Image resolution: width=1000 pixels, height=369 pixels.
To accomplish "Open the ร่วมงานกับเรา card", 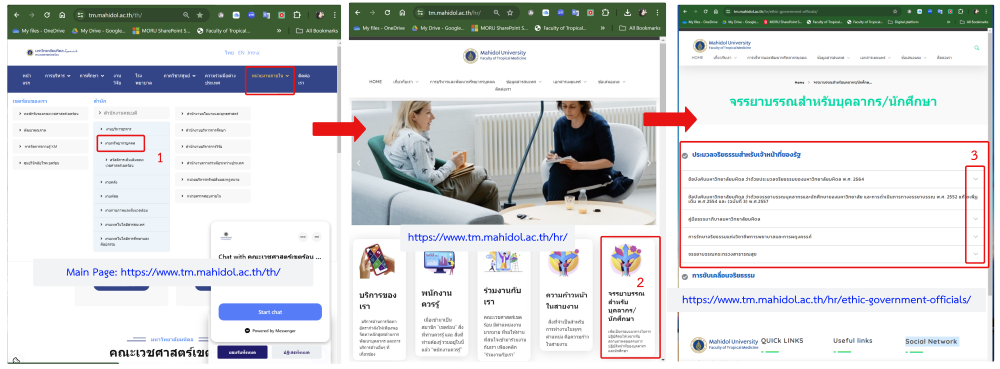I will tap(502, 301).
